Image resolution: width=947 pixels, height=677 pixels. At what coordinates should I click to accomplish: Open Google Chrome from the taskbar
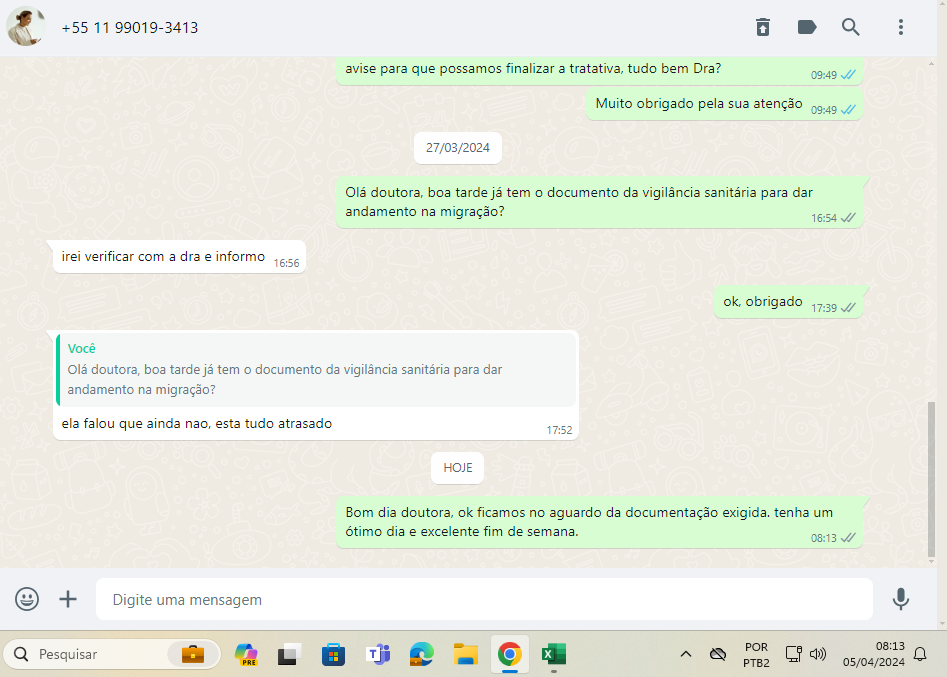[x=510, y=654]
